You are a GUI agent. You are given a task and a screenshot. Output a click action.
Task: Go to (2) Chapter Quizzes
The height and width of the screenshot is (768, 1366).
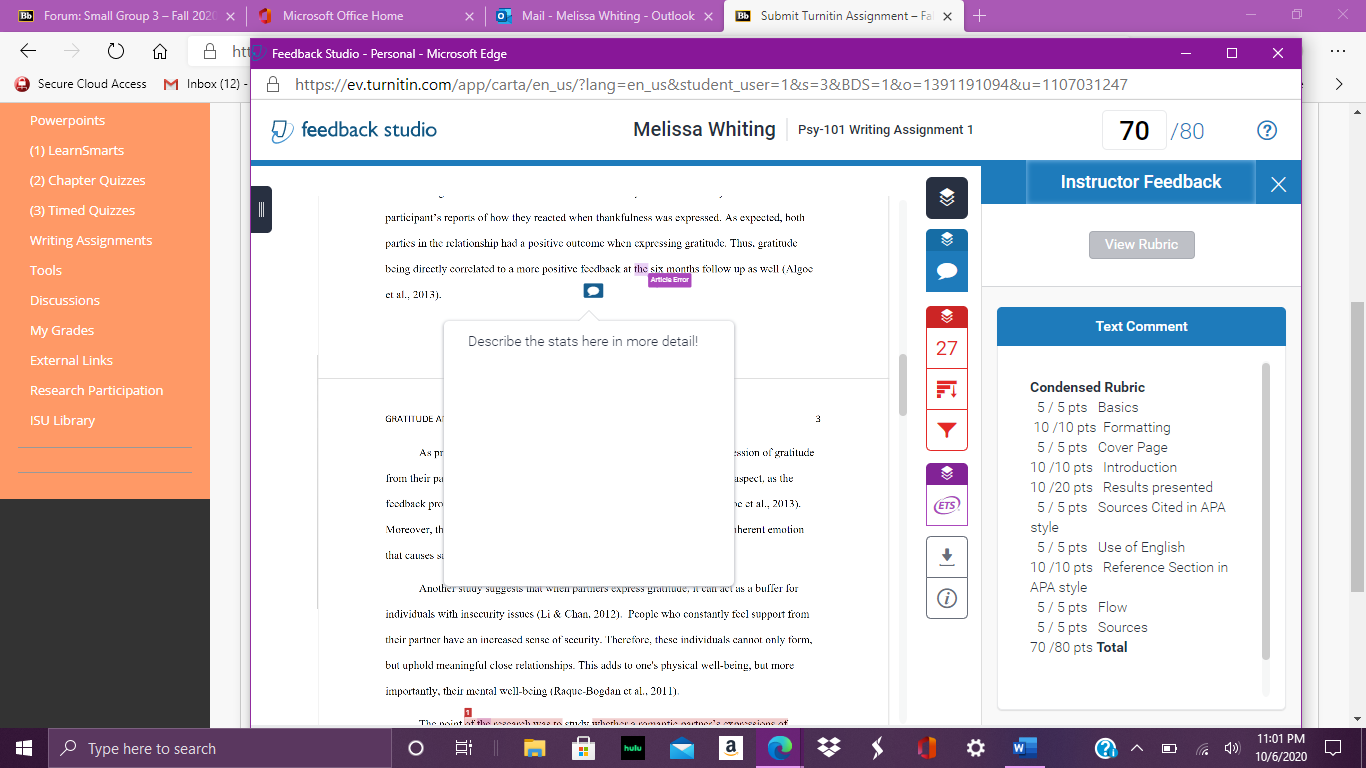pos(88,180)
